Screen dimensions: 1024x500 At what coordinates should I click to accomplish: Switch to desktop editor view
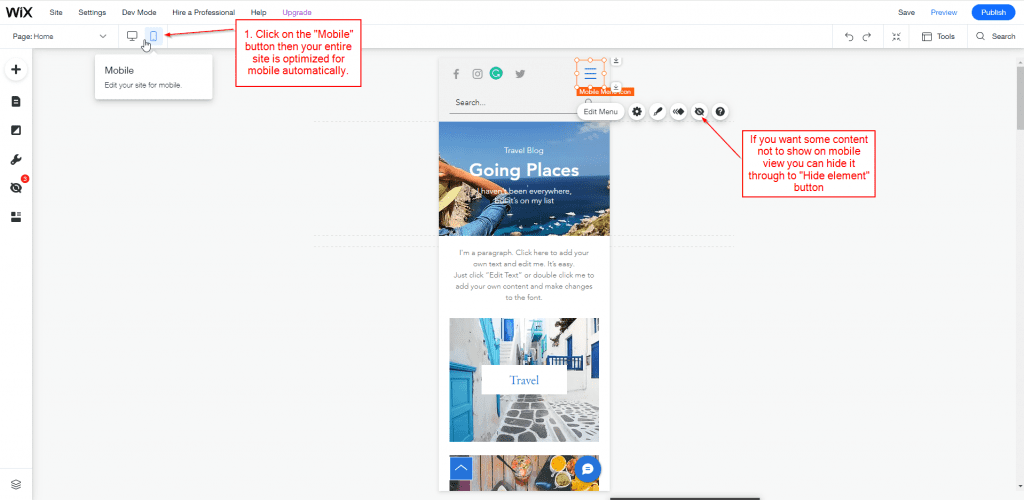(x=132, y=36)
